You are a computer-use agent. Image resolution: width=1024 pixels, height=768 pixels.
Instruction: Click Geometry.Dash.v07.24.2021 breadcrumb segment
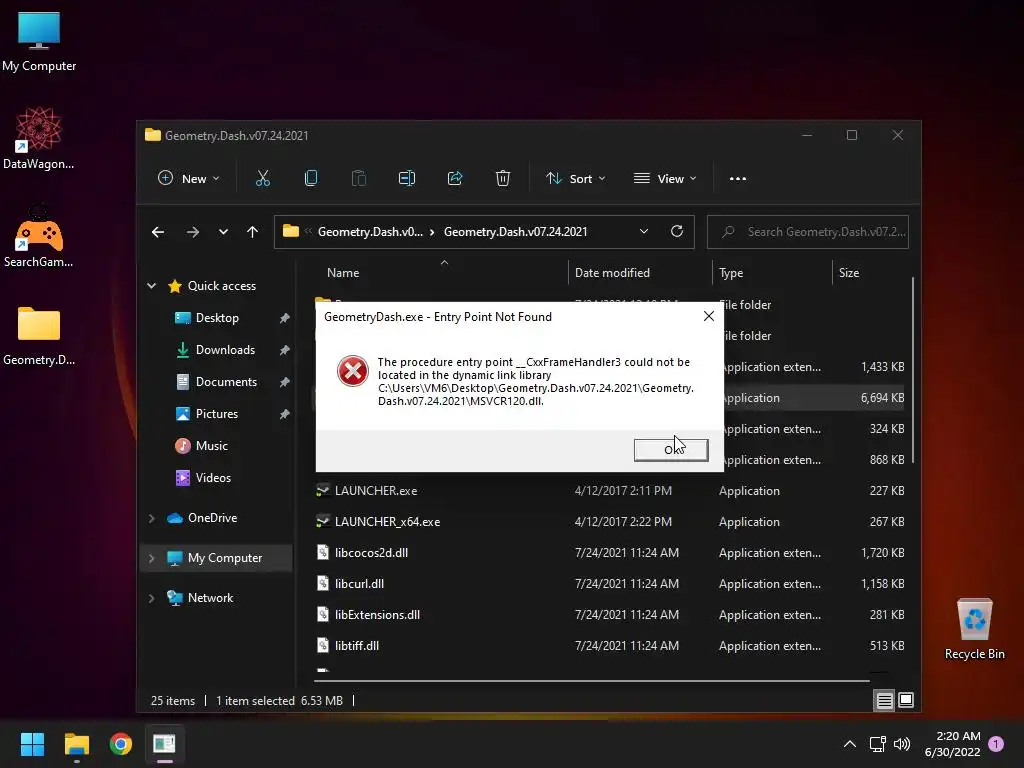pos(516,232)
